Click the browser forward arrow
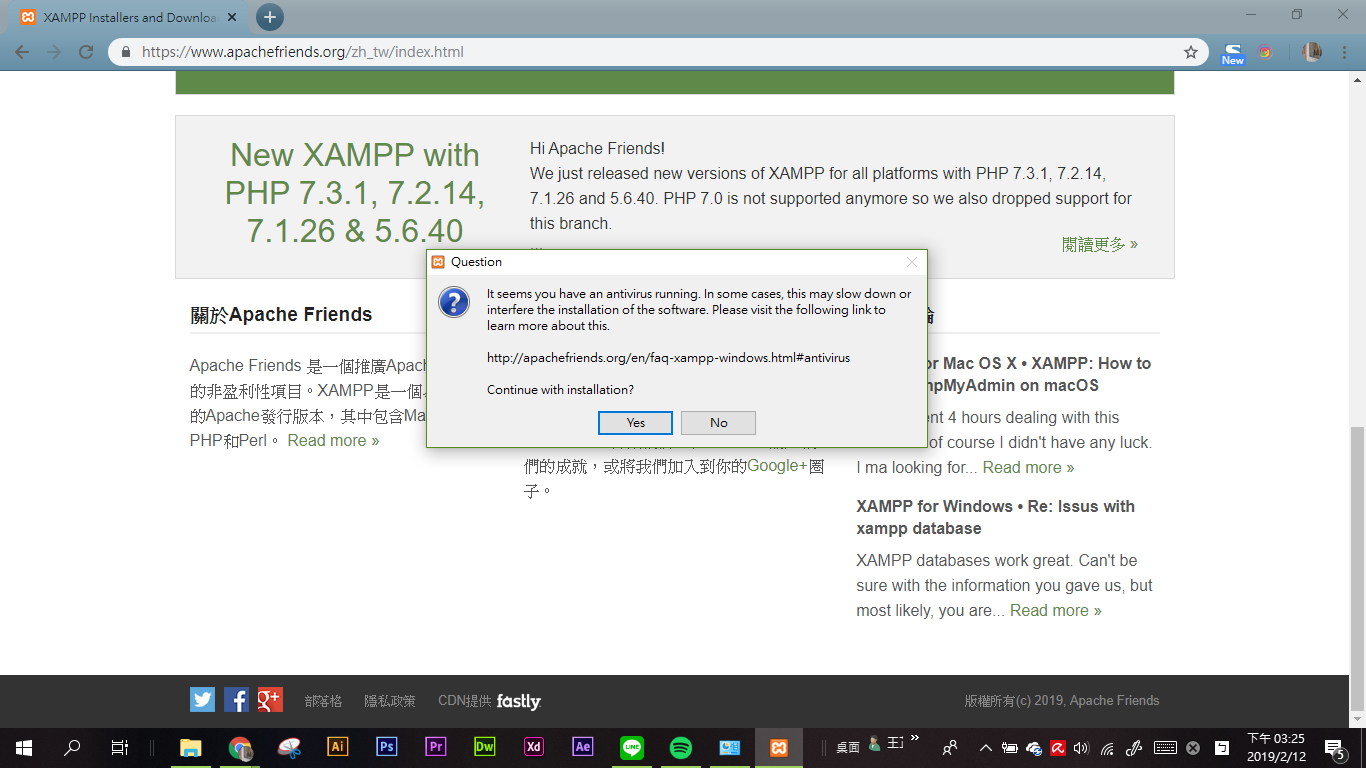The image size is (1366, 768). click(54, 52)
